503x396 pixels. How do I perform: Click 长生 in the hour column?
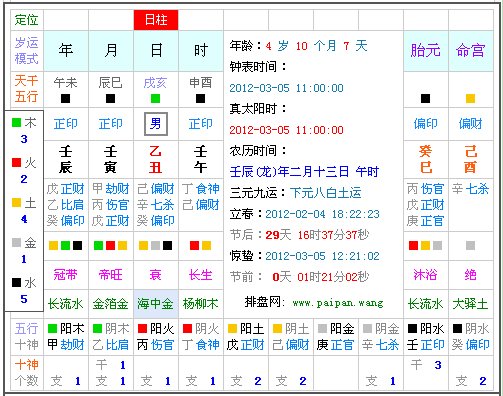click(x=201, y=275)
